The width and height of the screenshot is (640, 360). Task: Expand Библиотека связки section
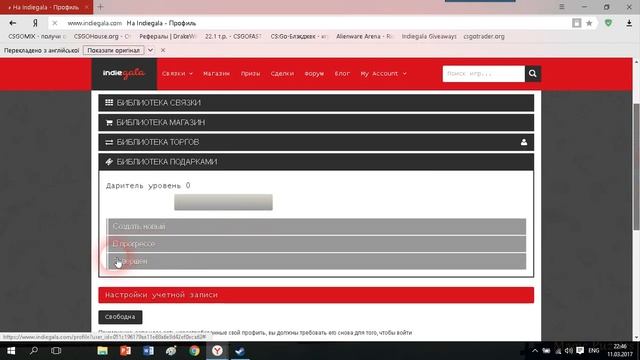316,103
